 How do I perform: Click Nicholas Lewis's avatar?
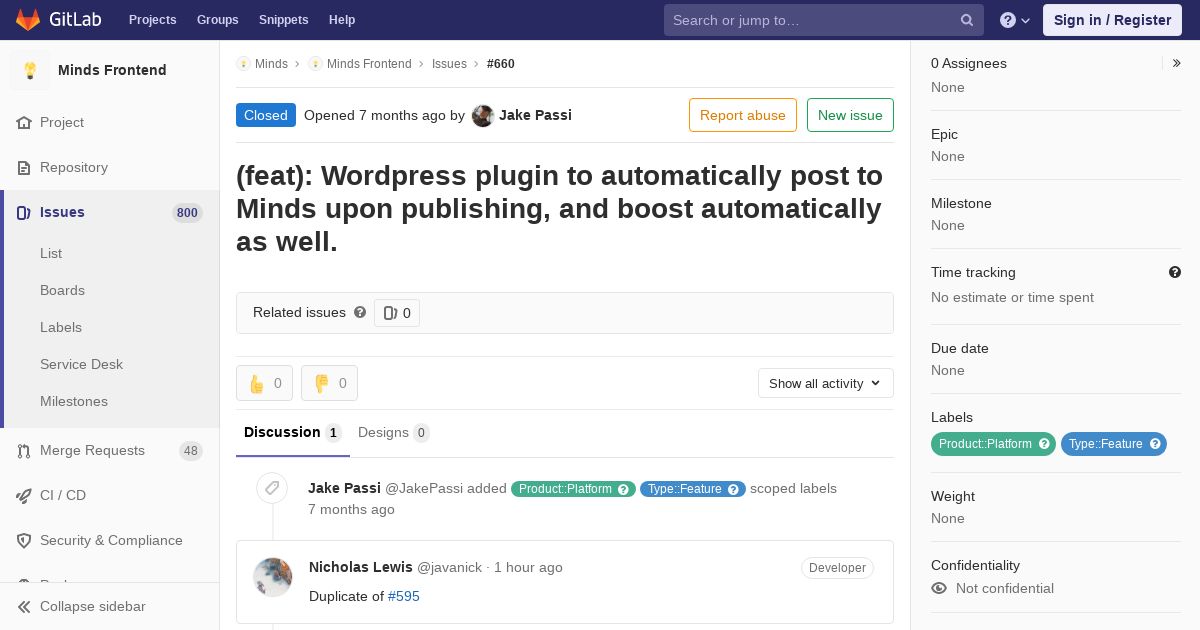[x=272, y=577]
